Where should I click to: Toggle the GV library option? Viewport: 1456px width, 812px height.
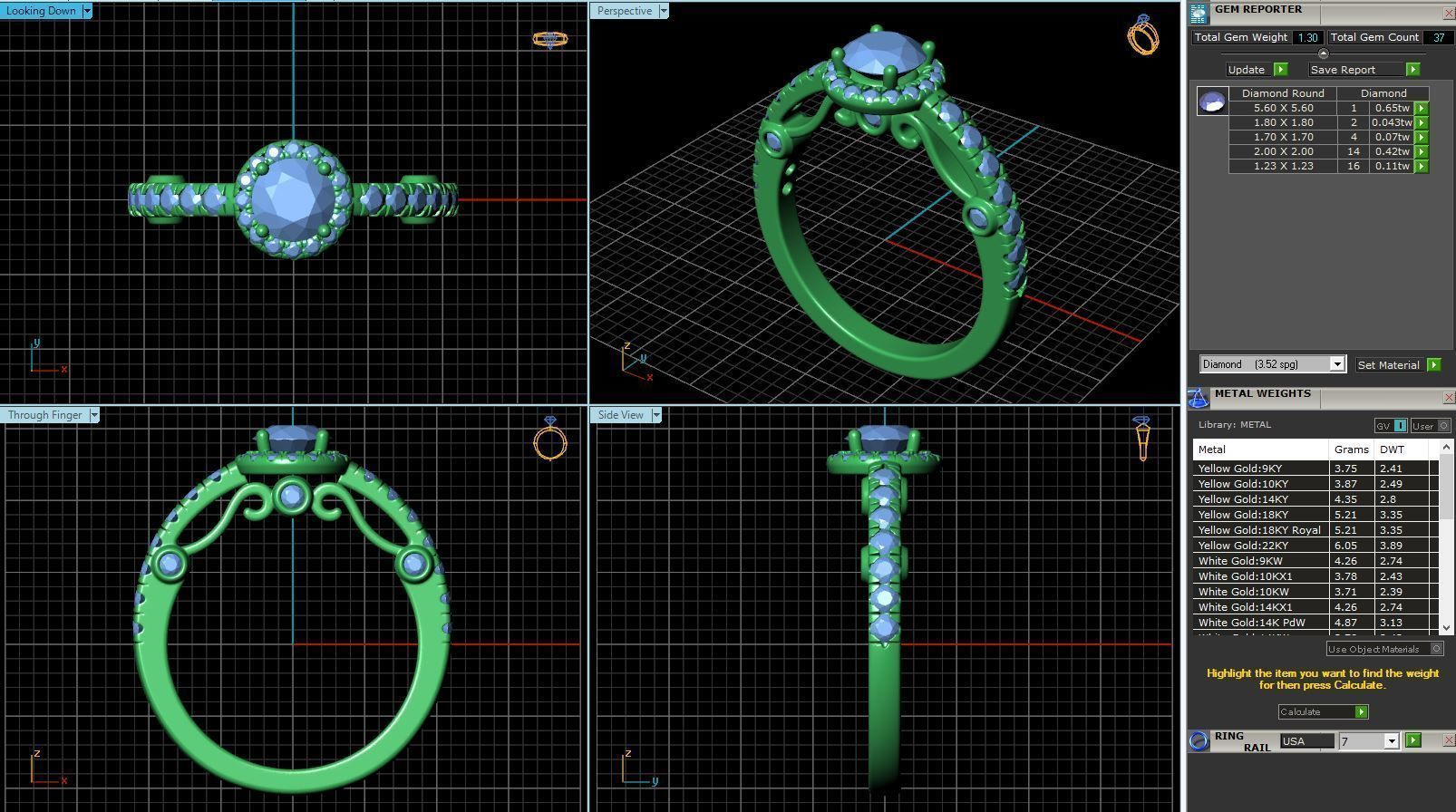click(x=1391, y=426)
